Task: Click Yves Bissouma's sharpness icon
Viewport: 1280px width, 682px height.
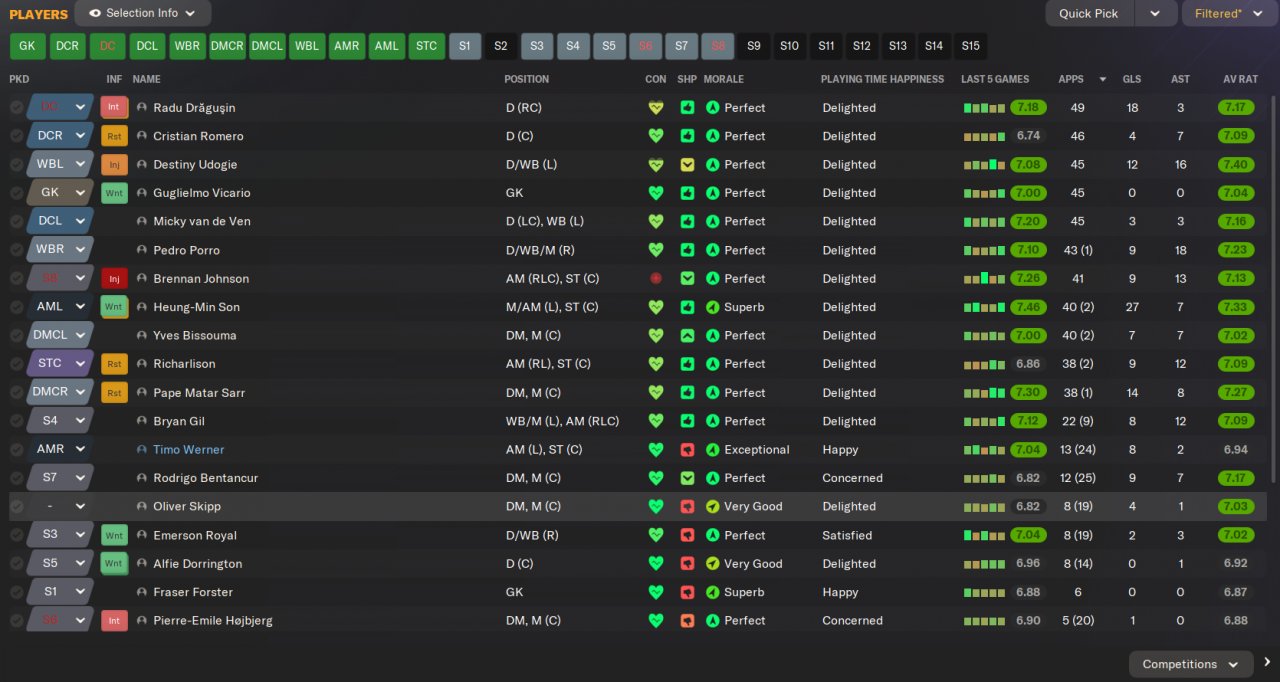Action: tap(687, 335)
